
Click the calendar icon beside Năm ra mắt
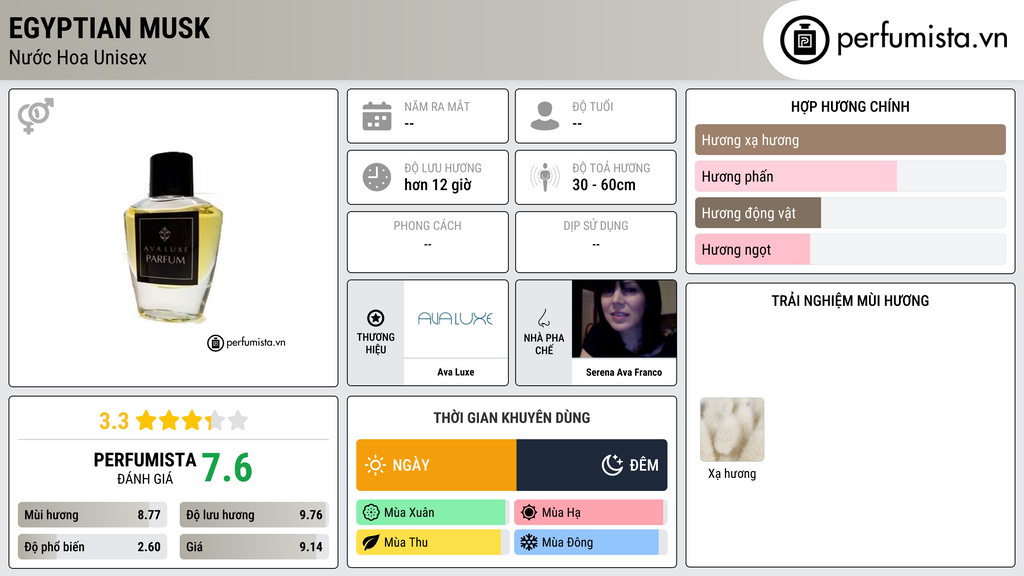point(377,116)
